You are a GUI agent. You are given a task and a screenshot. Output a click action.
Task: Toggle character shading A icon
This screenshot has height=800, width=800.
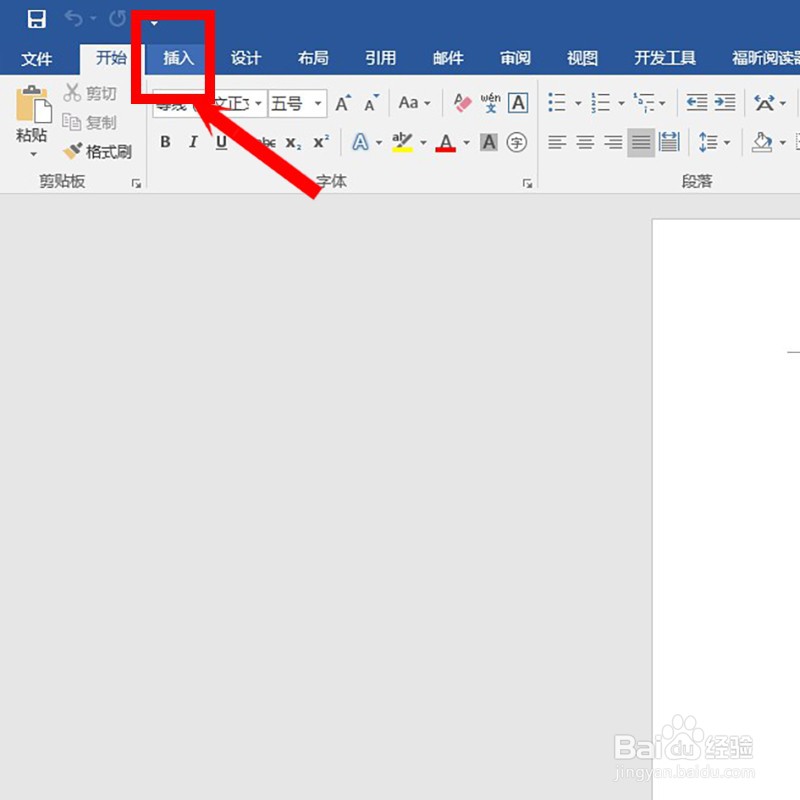point(489,142)
